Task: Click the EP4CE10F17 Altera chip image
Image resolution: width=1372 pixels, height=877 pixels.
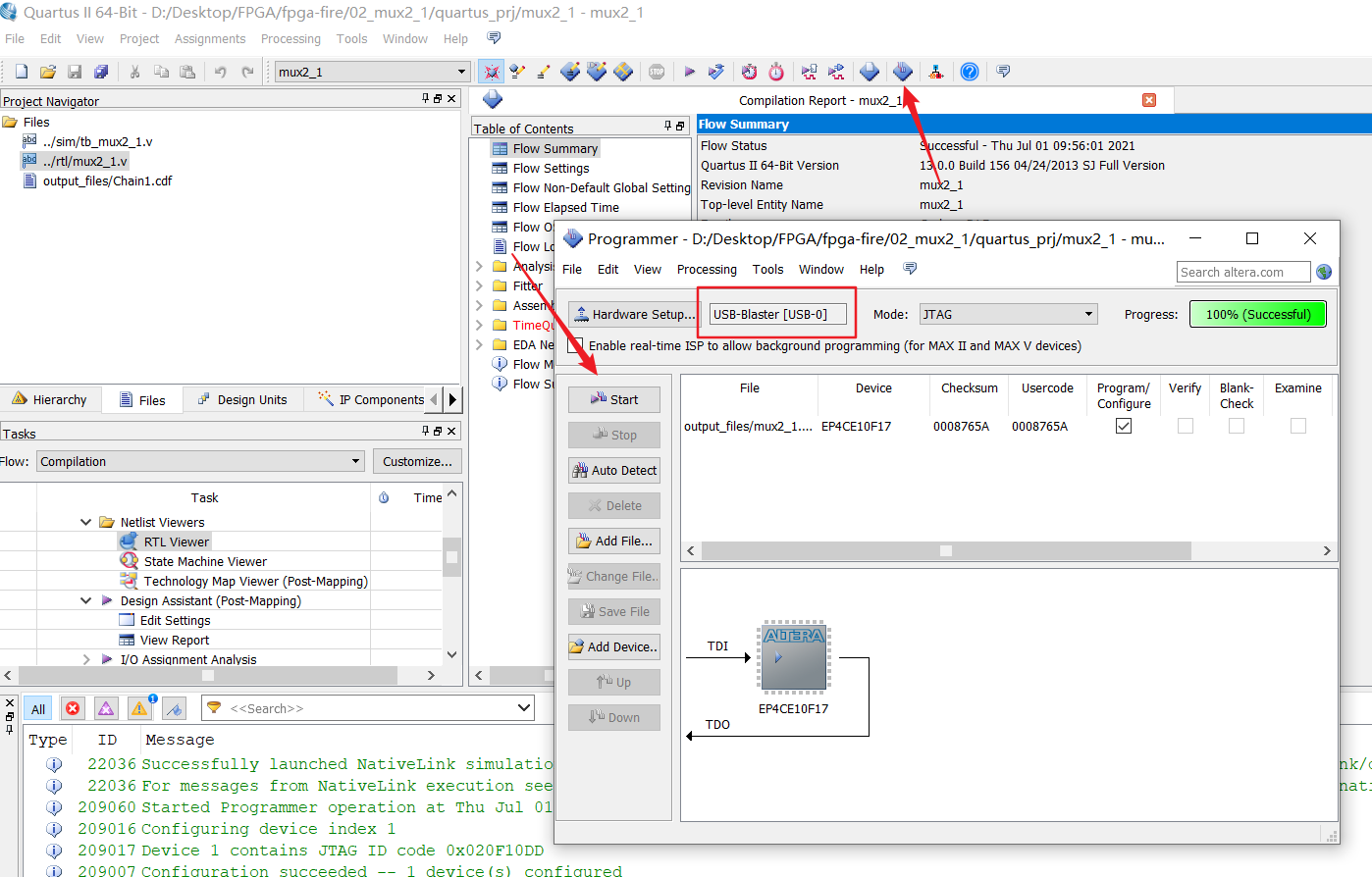Action: tap(794, 656)
